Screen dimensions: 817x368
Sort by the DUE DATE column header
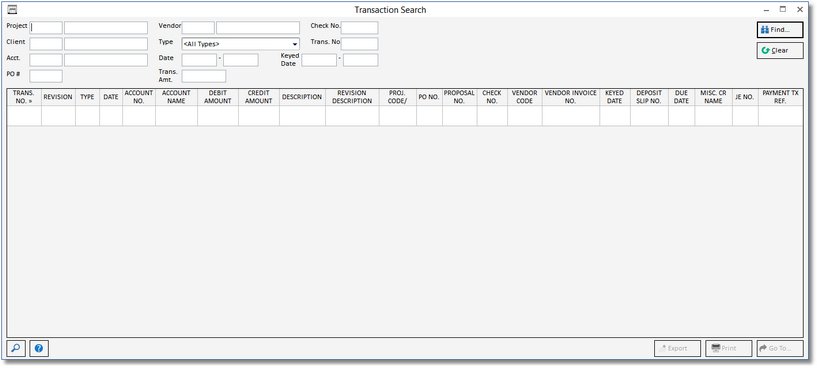tap(682, 97)
